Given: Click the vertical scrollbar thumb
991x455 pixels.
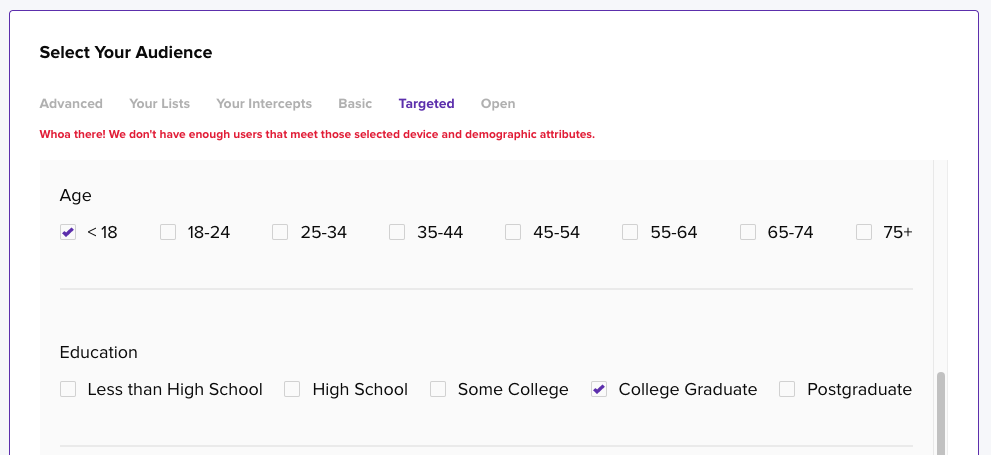Looking at the screenshot, I should pos(940,415).
